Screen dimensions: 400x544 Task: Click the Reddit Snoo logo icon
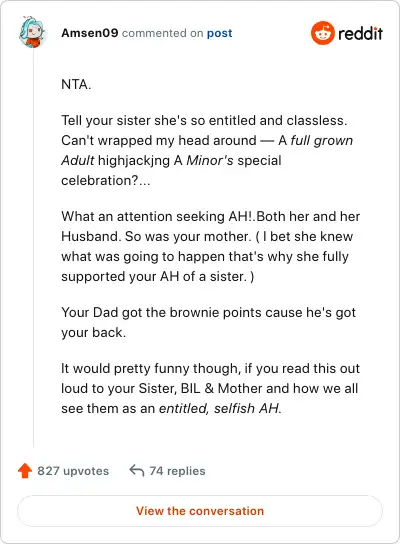[323, 33]
